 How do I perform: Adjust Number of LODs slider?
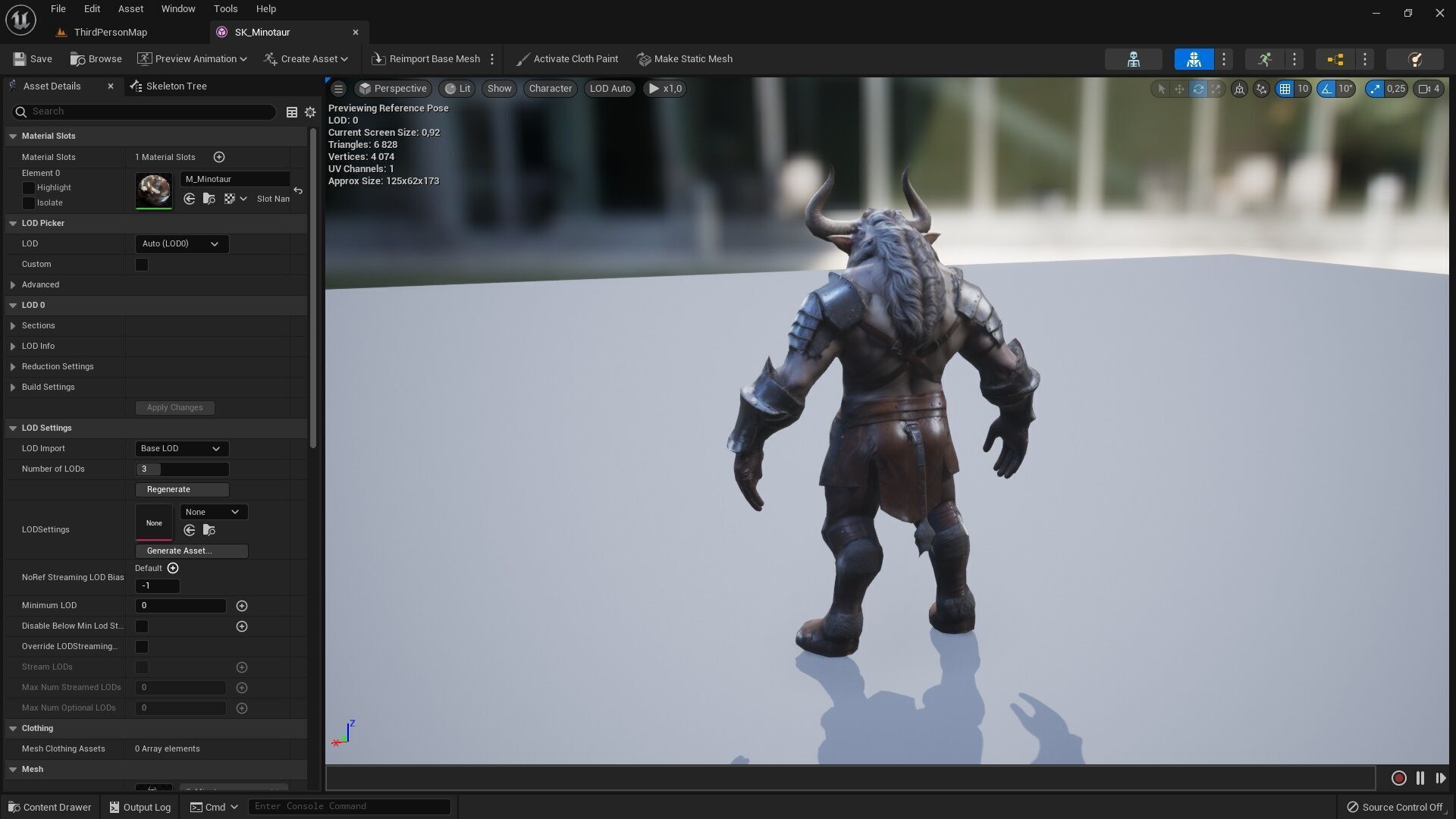point(182,469)
